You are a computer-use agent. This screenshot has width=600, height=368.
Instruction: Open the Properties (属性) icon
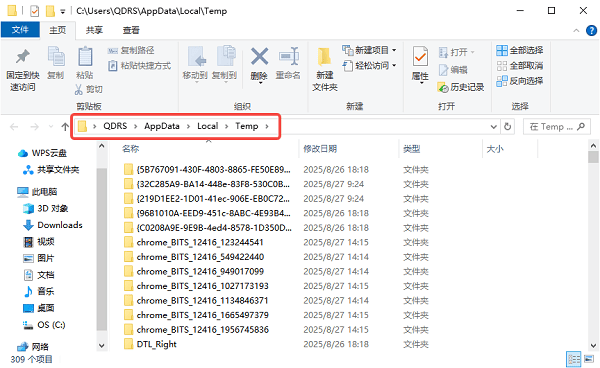(420, 57)
